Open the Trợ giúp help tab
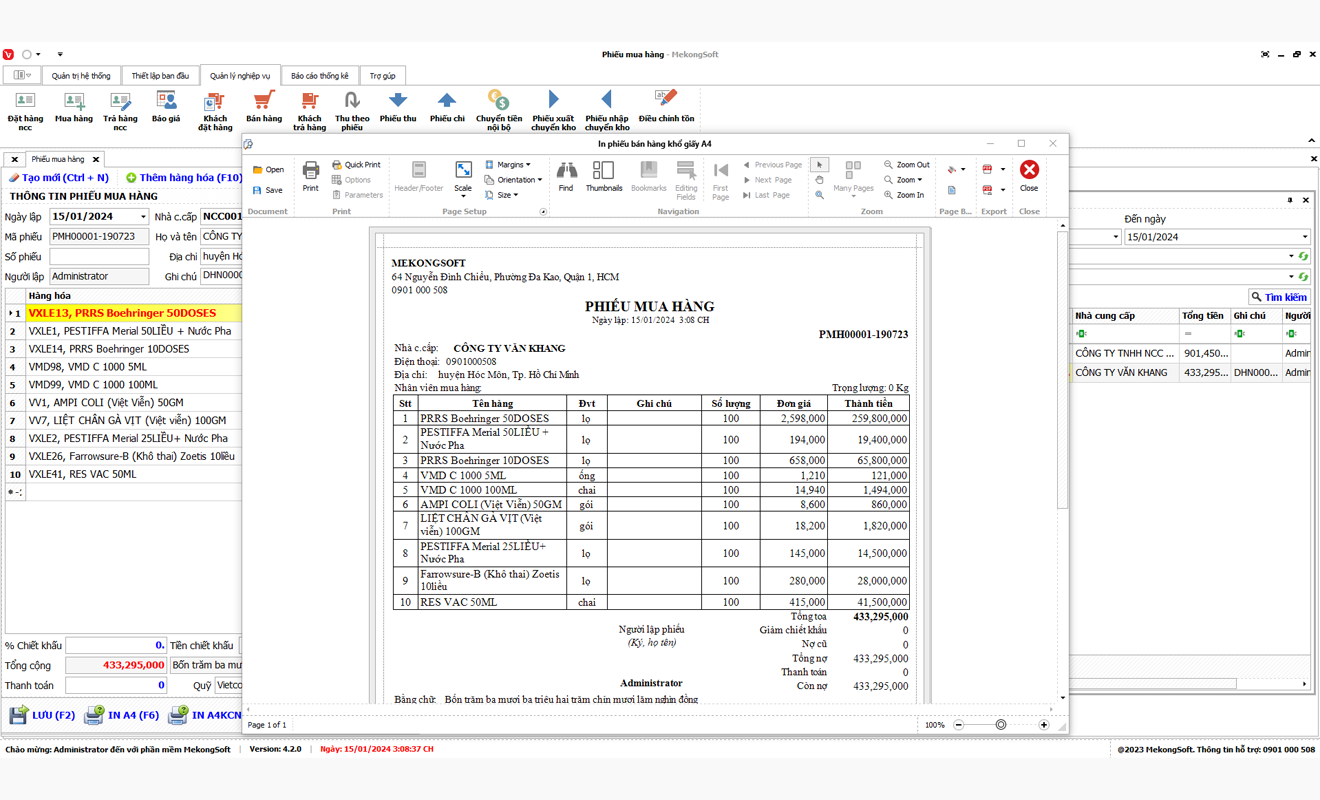 point(382,76)
